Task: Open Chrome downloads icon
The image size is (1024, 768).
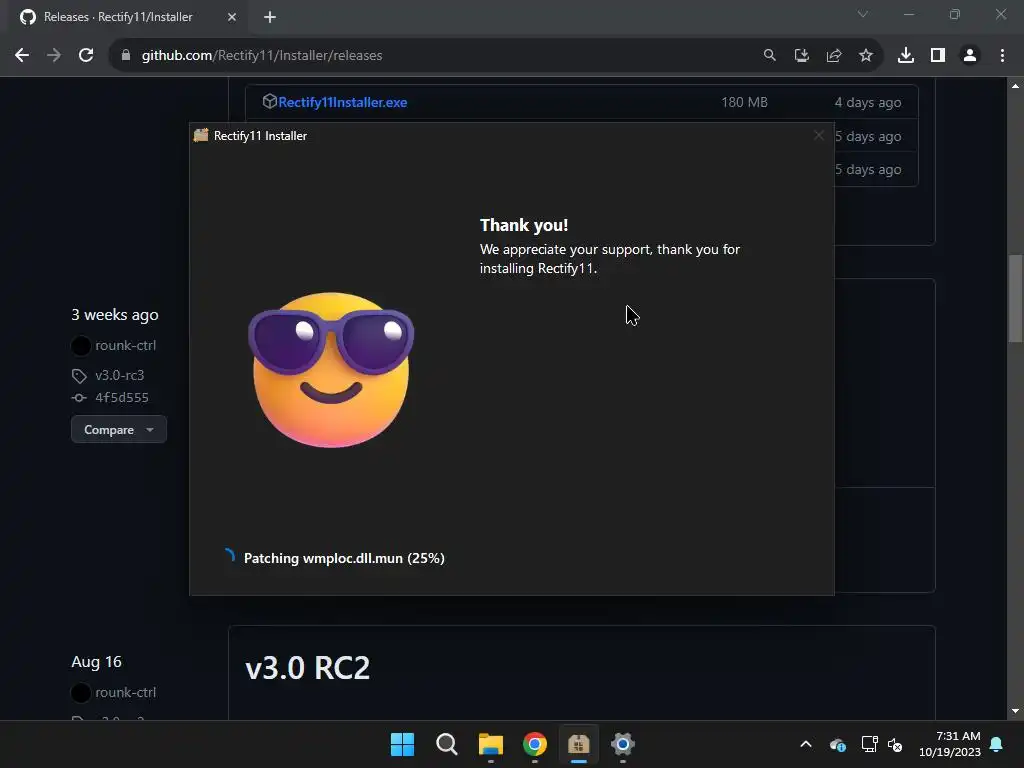Action: point(906,56)
